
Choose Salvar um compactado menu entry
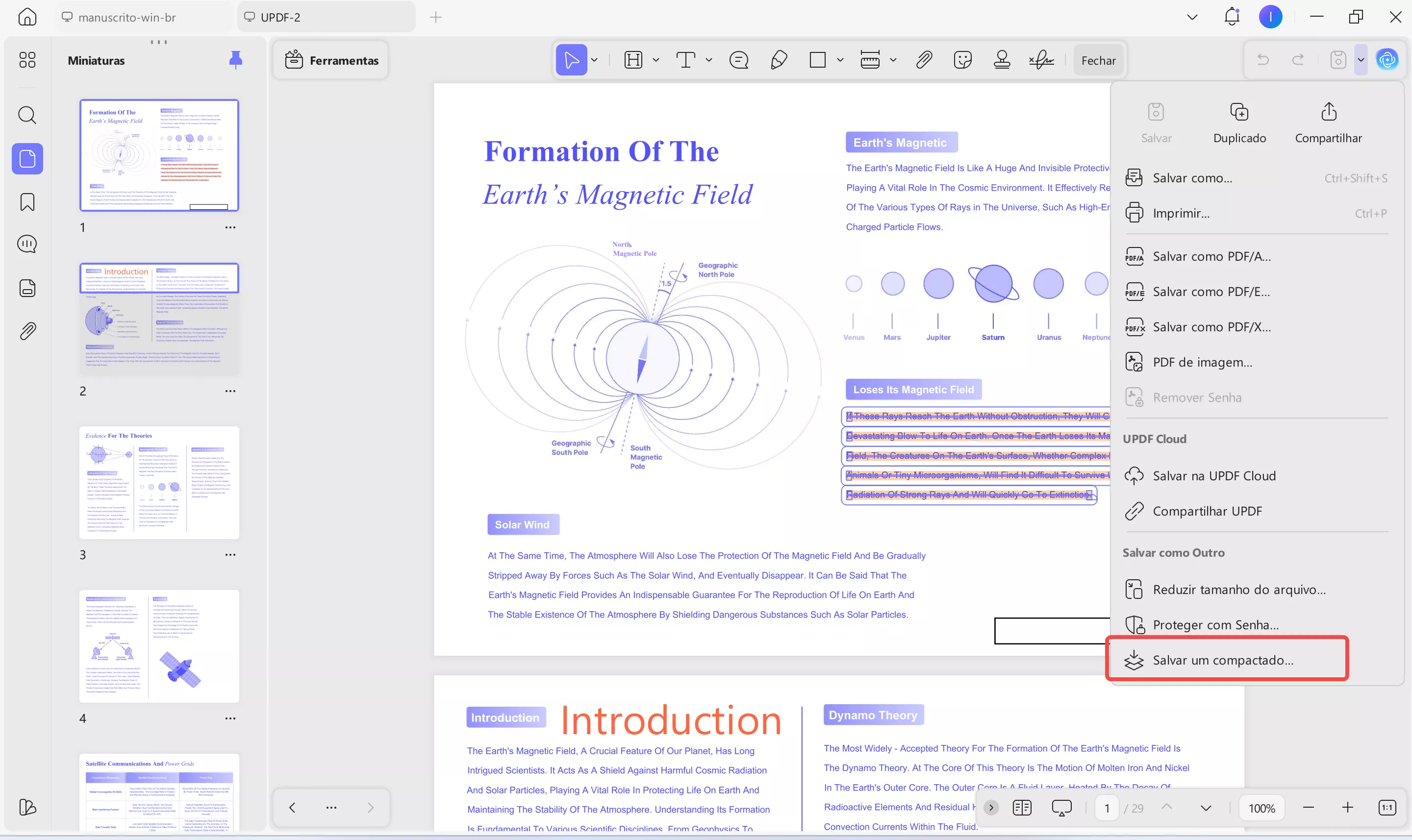coord(1223,660)
